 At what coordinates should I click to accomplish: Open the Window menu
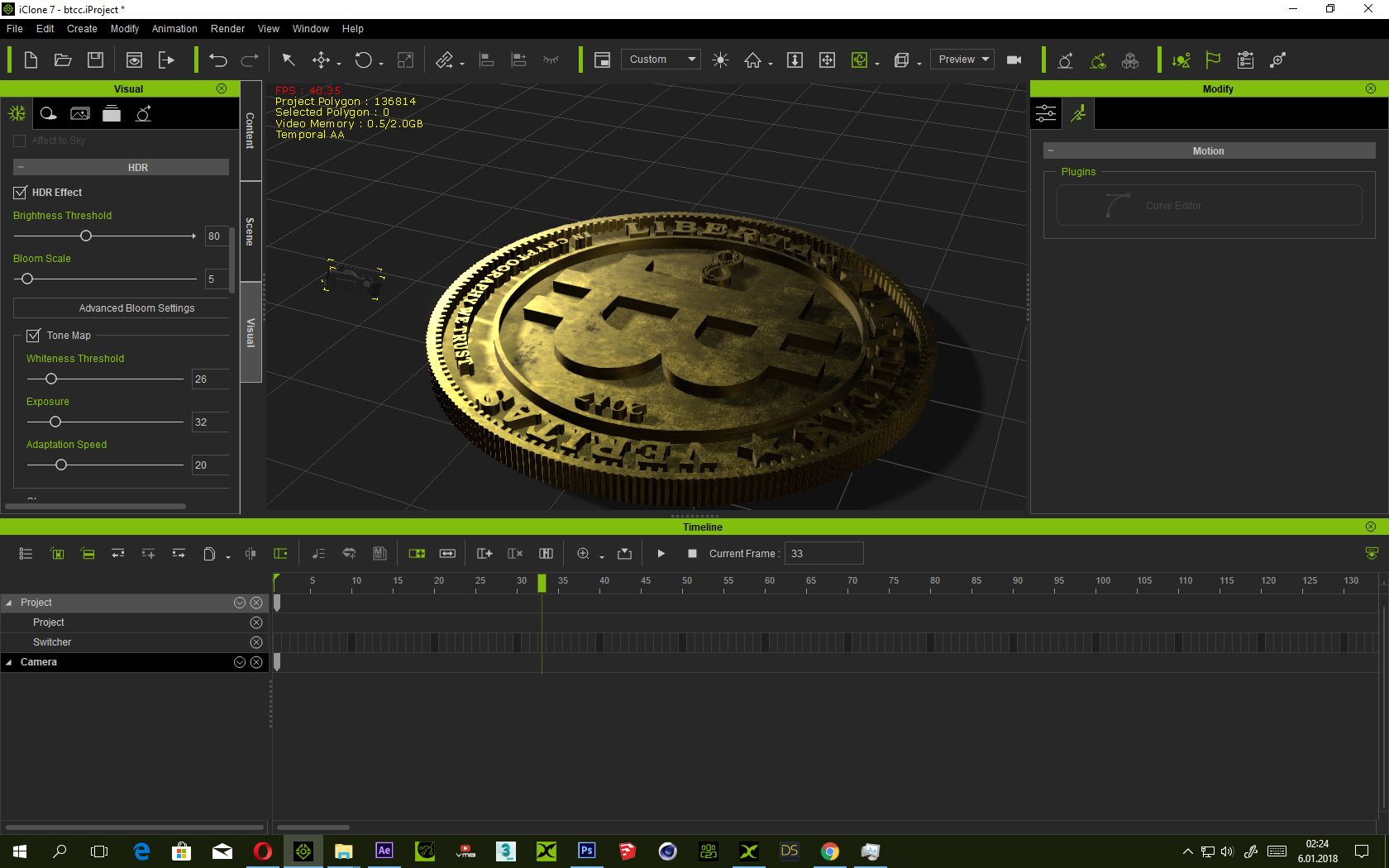tap(310, 28)
